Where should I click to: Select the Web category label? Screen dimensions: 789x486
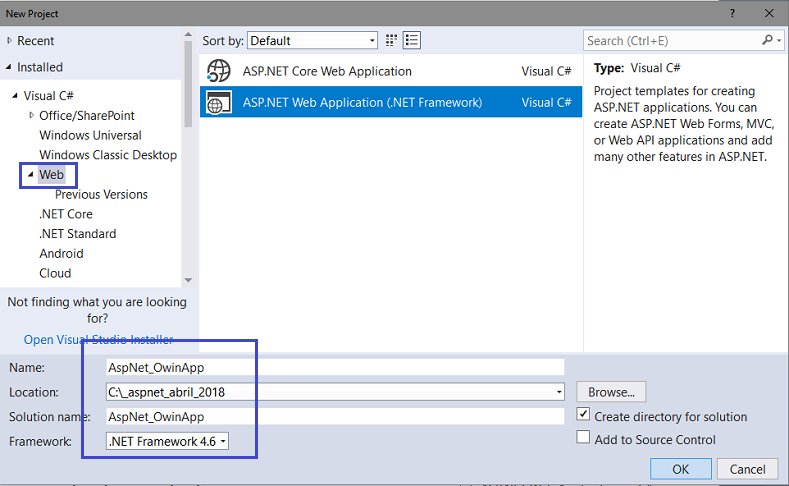pyautogui.click(x=51, y=175)
